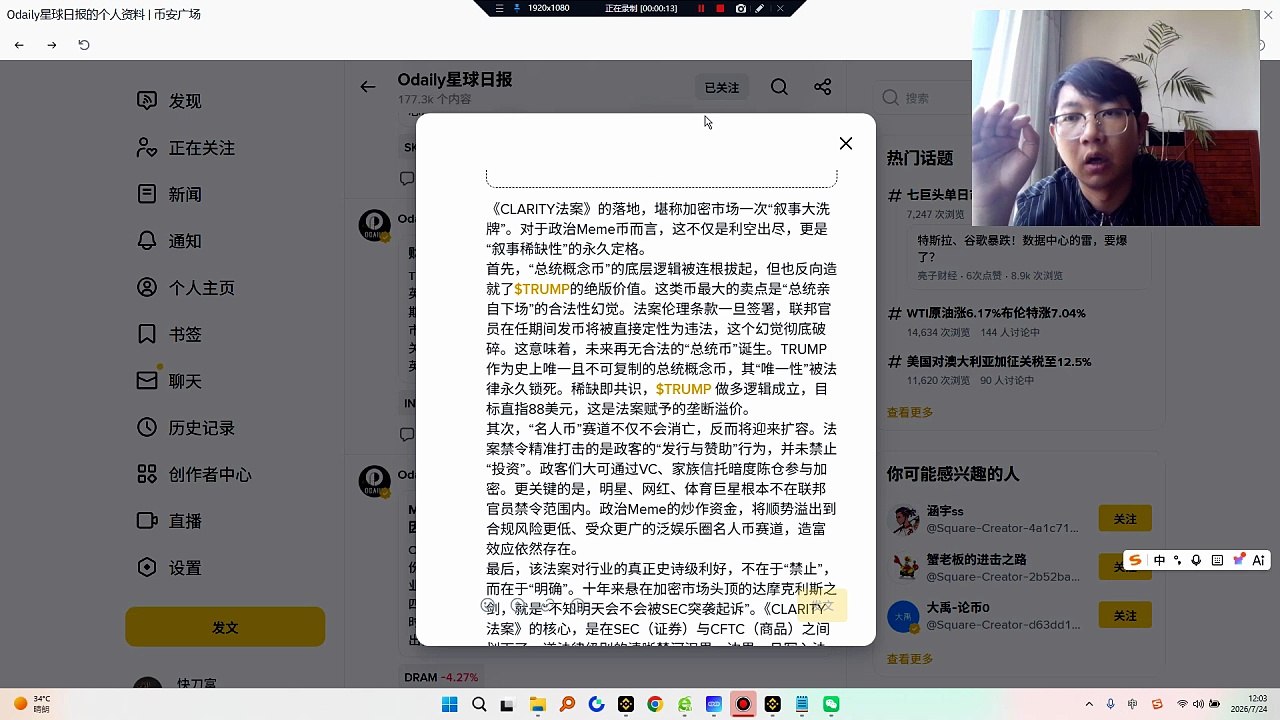Viewport: 1280px width, 720px height.
Task: Open 新闻 section in sidebar
Action: point(169,194)
